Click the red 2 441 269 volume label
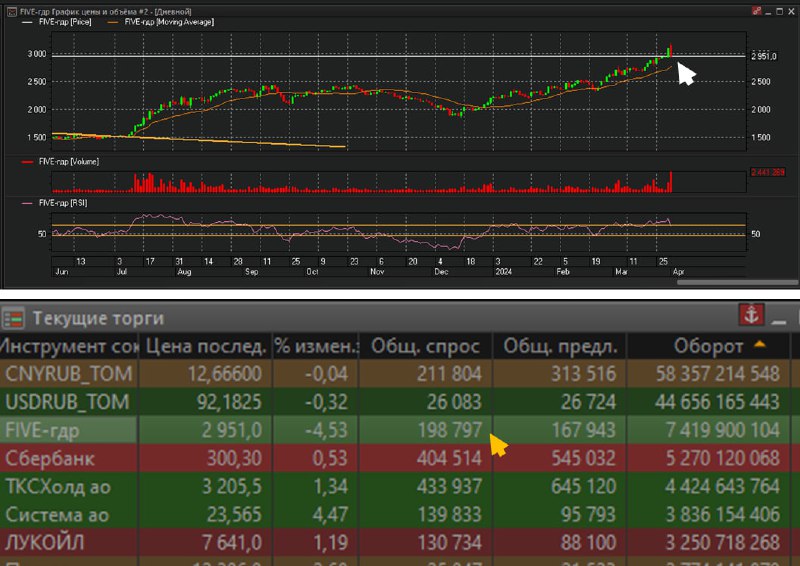Image resolution: width=800 pixels, height=566 pixels. pyautogui.click(x=767, y=173)
